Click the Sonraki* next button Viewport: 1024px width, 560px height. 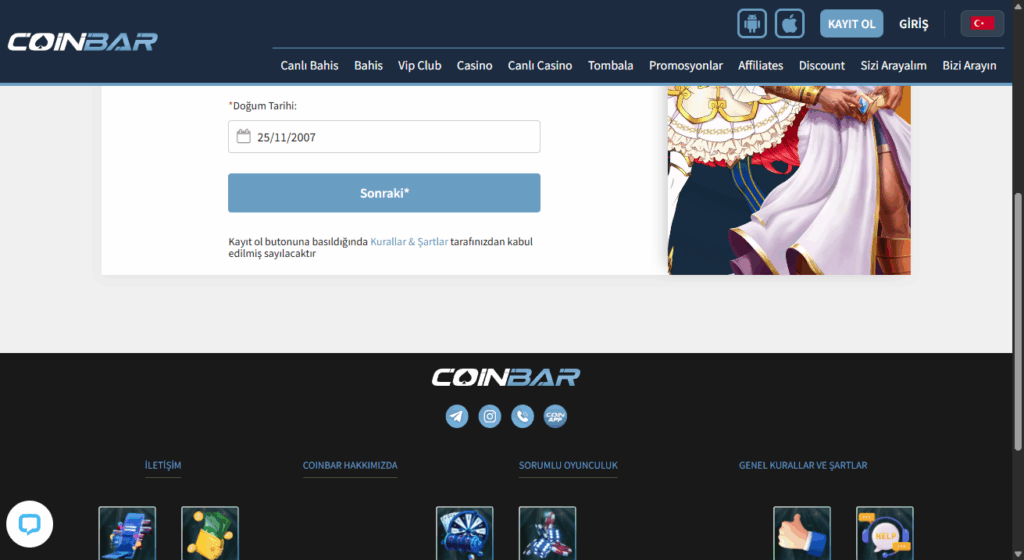coord(384,193)
